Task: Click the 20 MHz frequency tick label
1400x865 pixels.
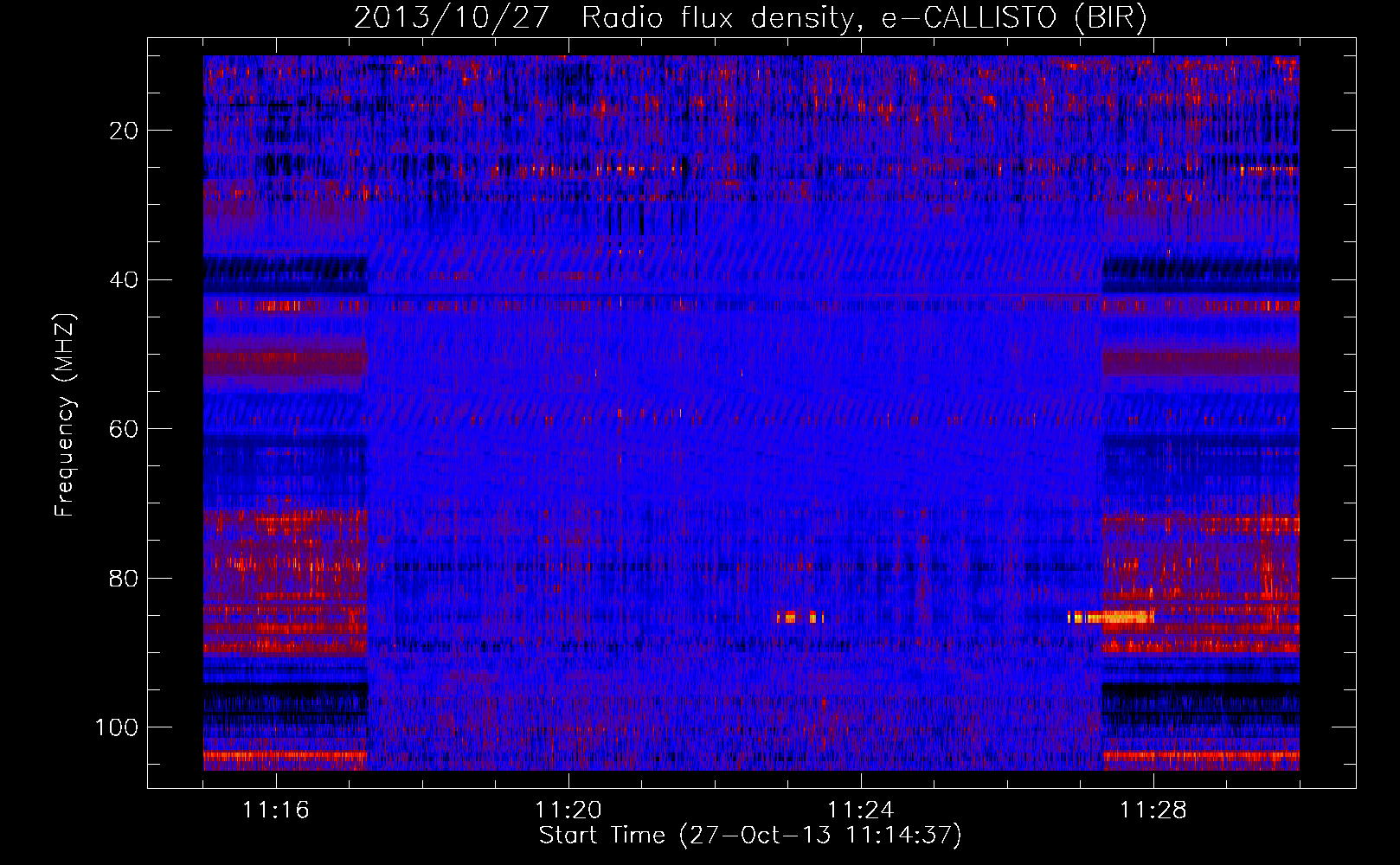Action: point(124,131)
